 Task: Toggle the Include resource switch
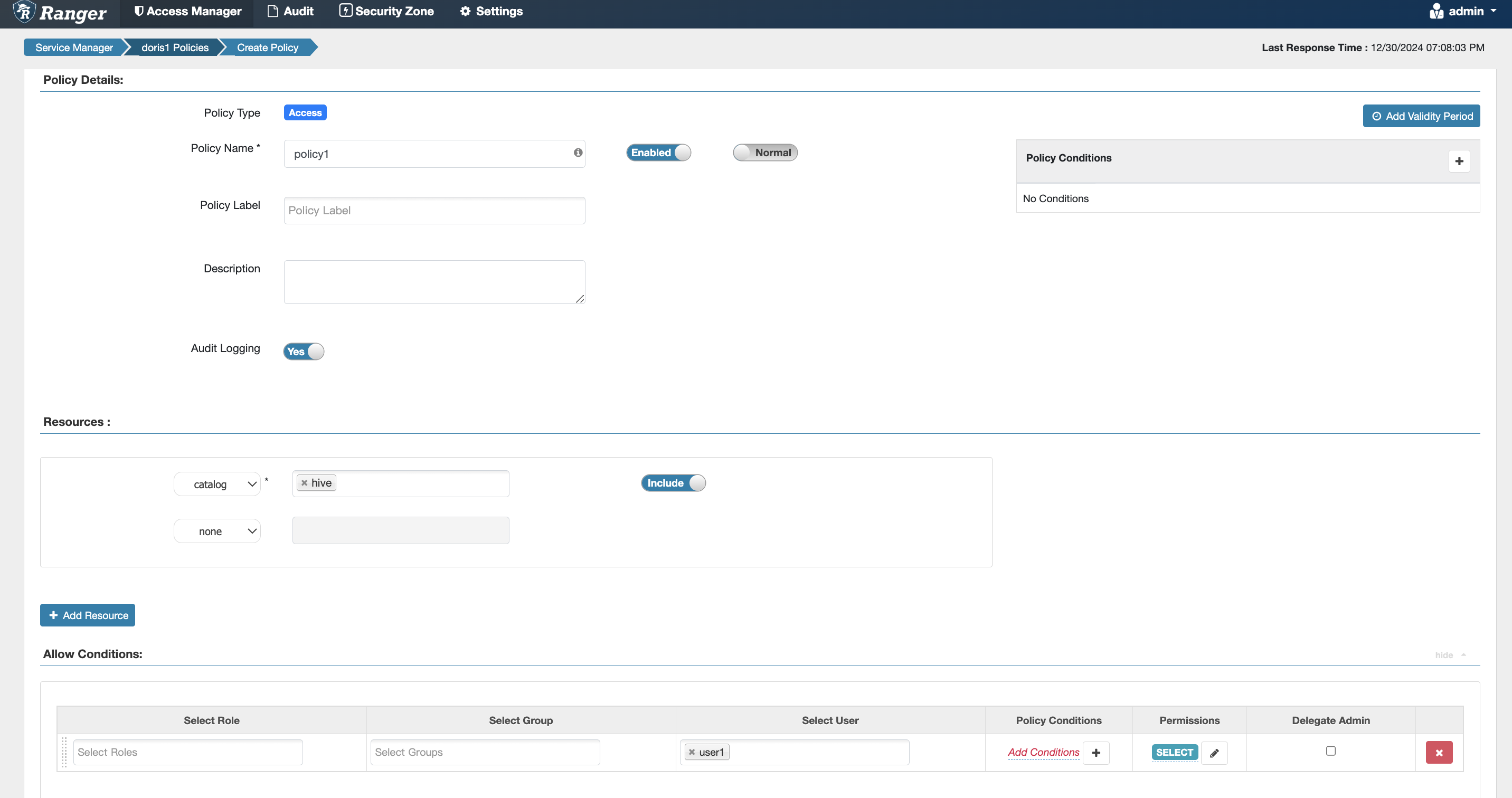tap(673, 483)
